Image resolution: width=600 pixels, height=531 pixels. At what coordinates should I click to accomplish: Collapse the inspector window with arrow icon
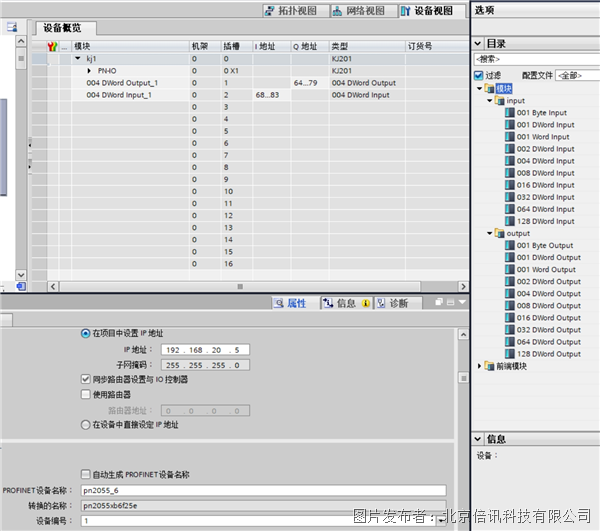tap(462, 302)
